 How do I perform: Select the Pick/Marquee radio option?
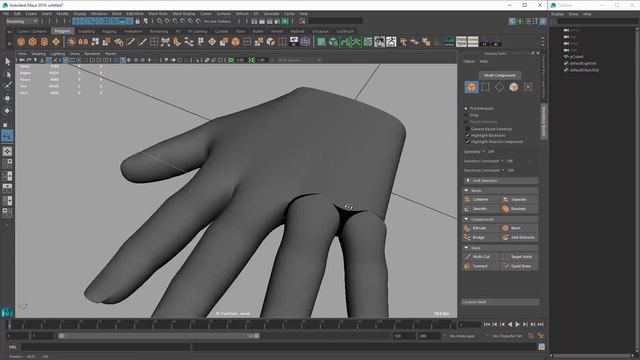point(466,108)
